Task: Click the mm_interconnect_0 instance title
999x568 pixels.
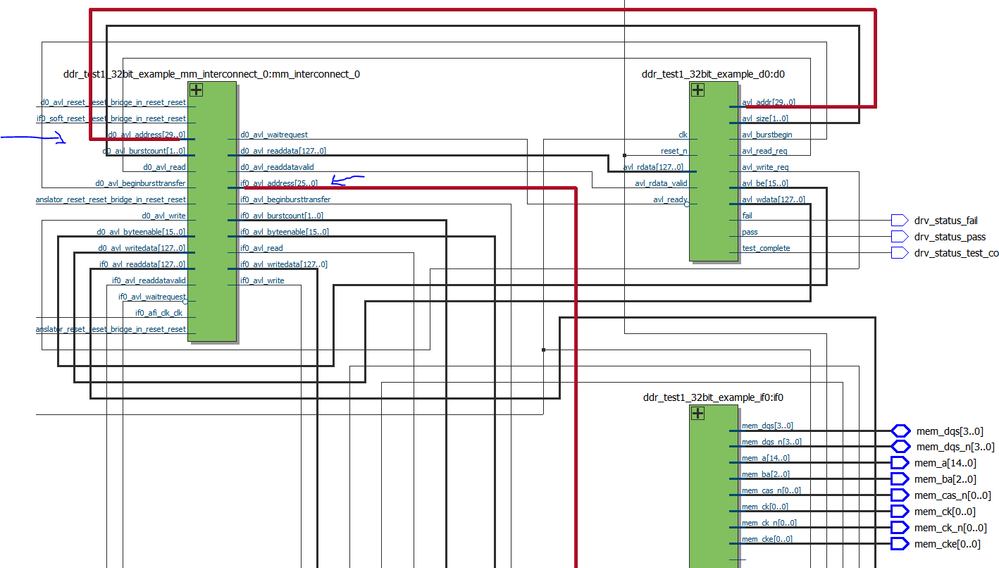Action: tap(212, 74)
